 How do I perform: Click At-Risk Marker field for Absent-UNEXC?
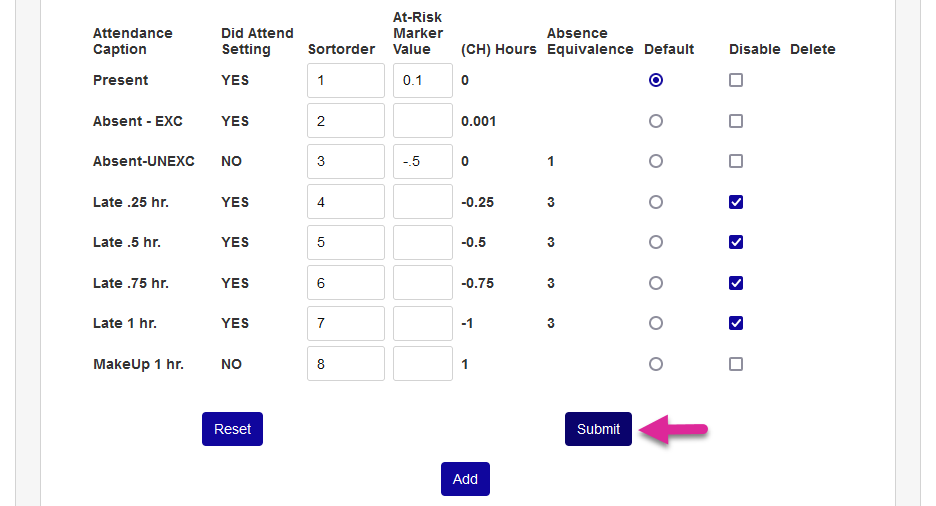(422, 161)
